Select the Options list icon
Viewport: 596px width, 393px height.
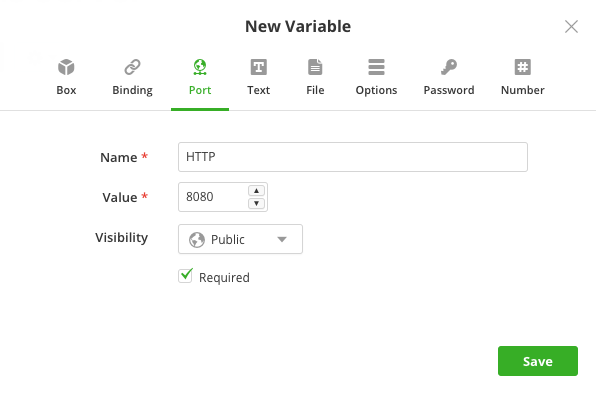[376, 67]
